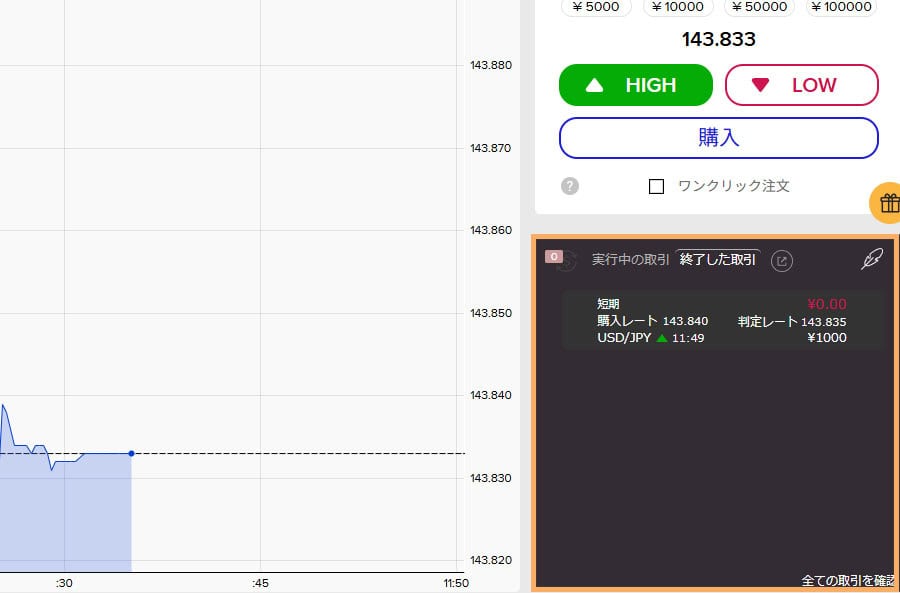
Task: Click the 0 active trades counter badge
Action: coord(554,257)
